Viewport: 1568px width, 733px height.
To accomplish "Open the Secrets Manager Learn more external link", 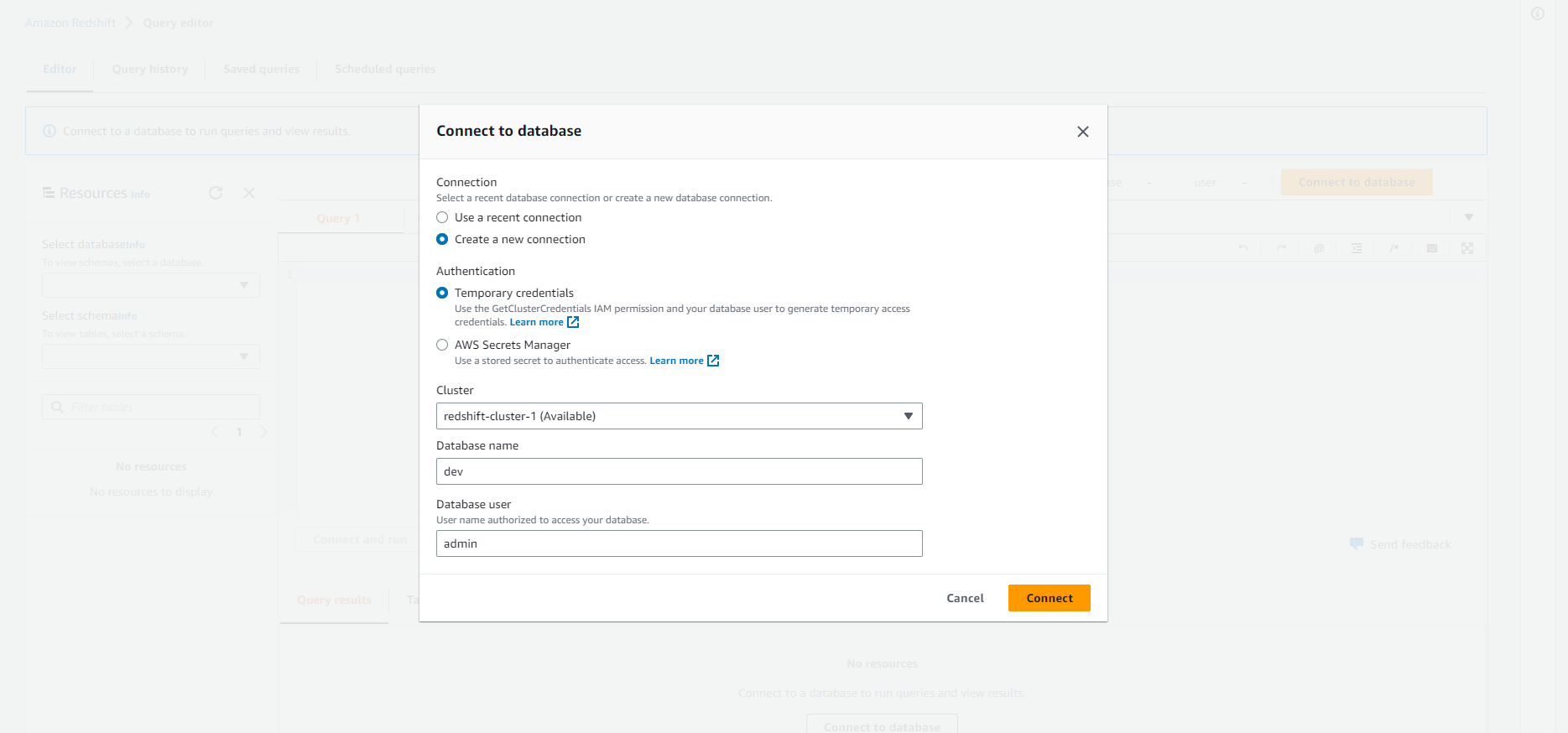I will coord(713,361).
